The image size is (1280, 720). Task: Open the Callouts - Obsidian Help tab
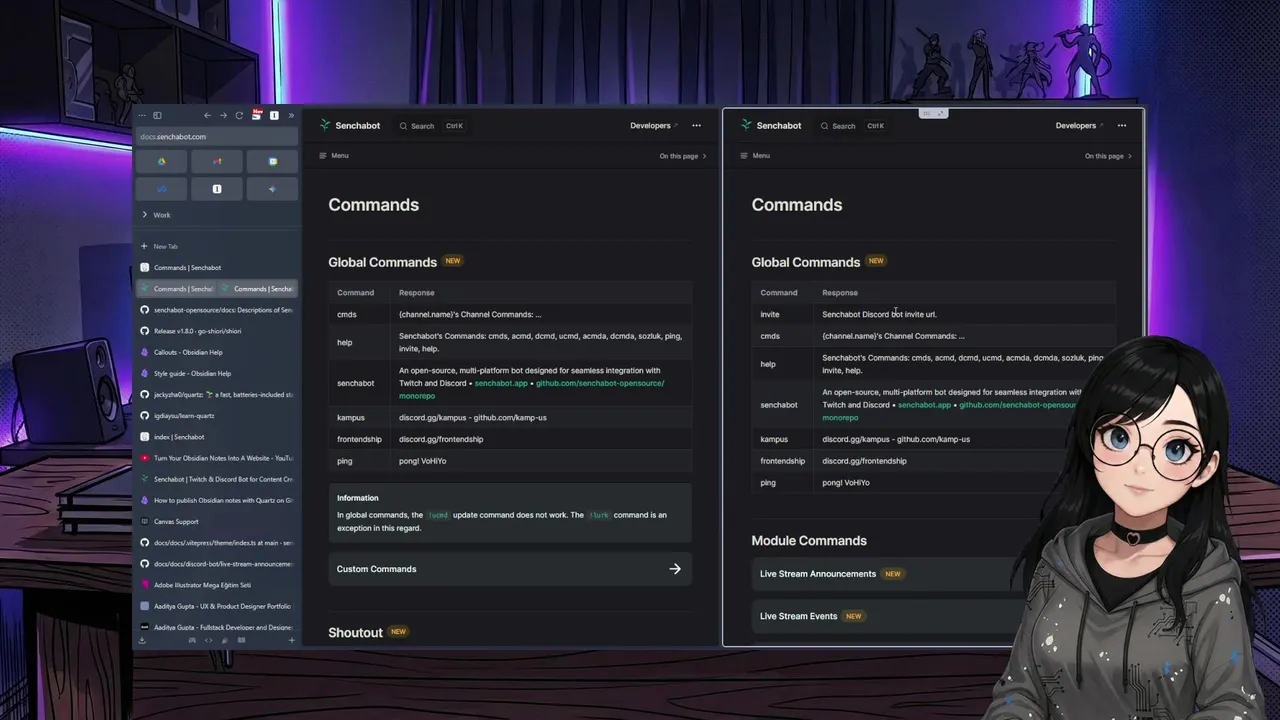point(217,352)
